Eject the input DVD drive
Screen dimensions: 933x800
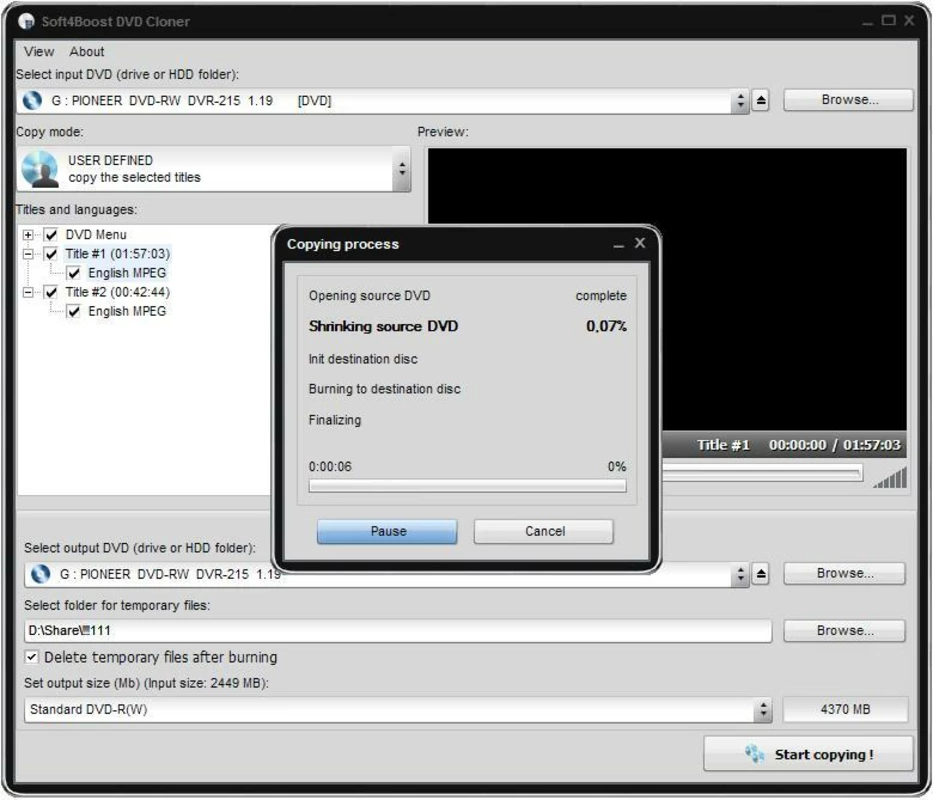pos(760,101)
